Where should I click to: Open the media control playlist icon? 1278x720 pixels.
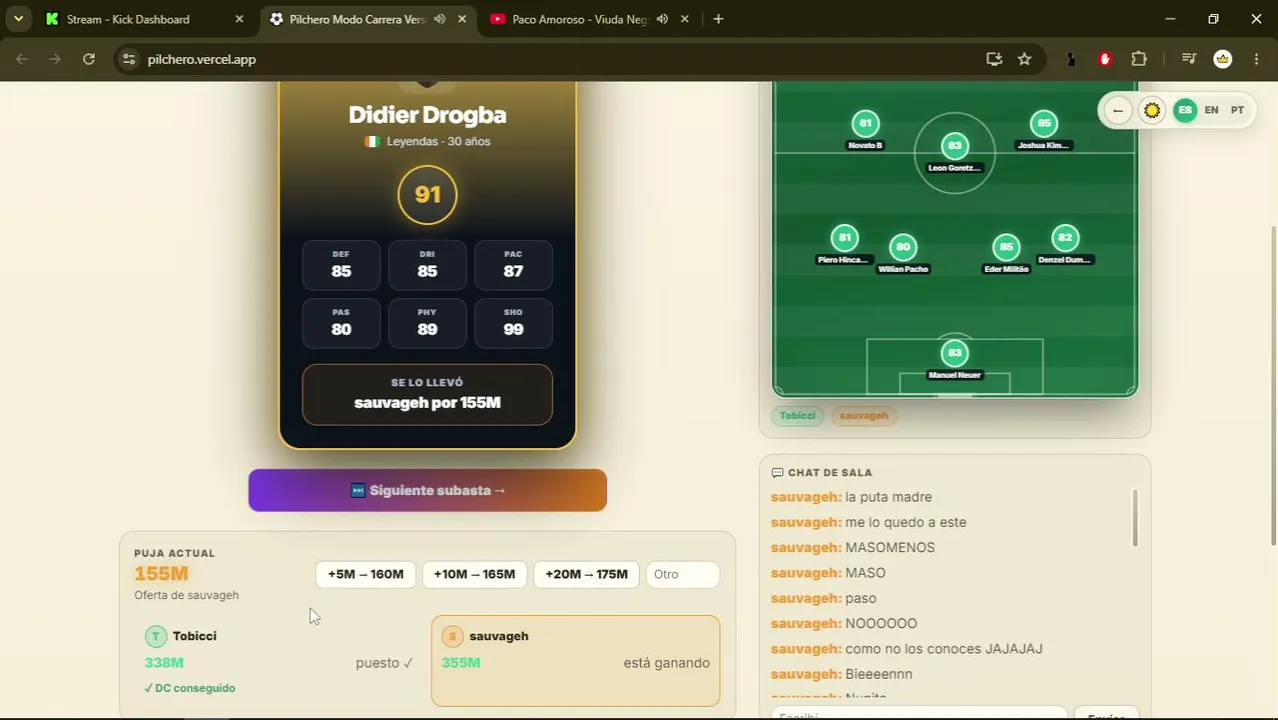click(1189, 59)
